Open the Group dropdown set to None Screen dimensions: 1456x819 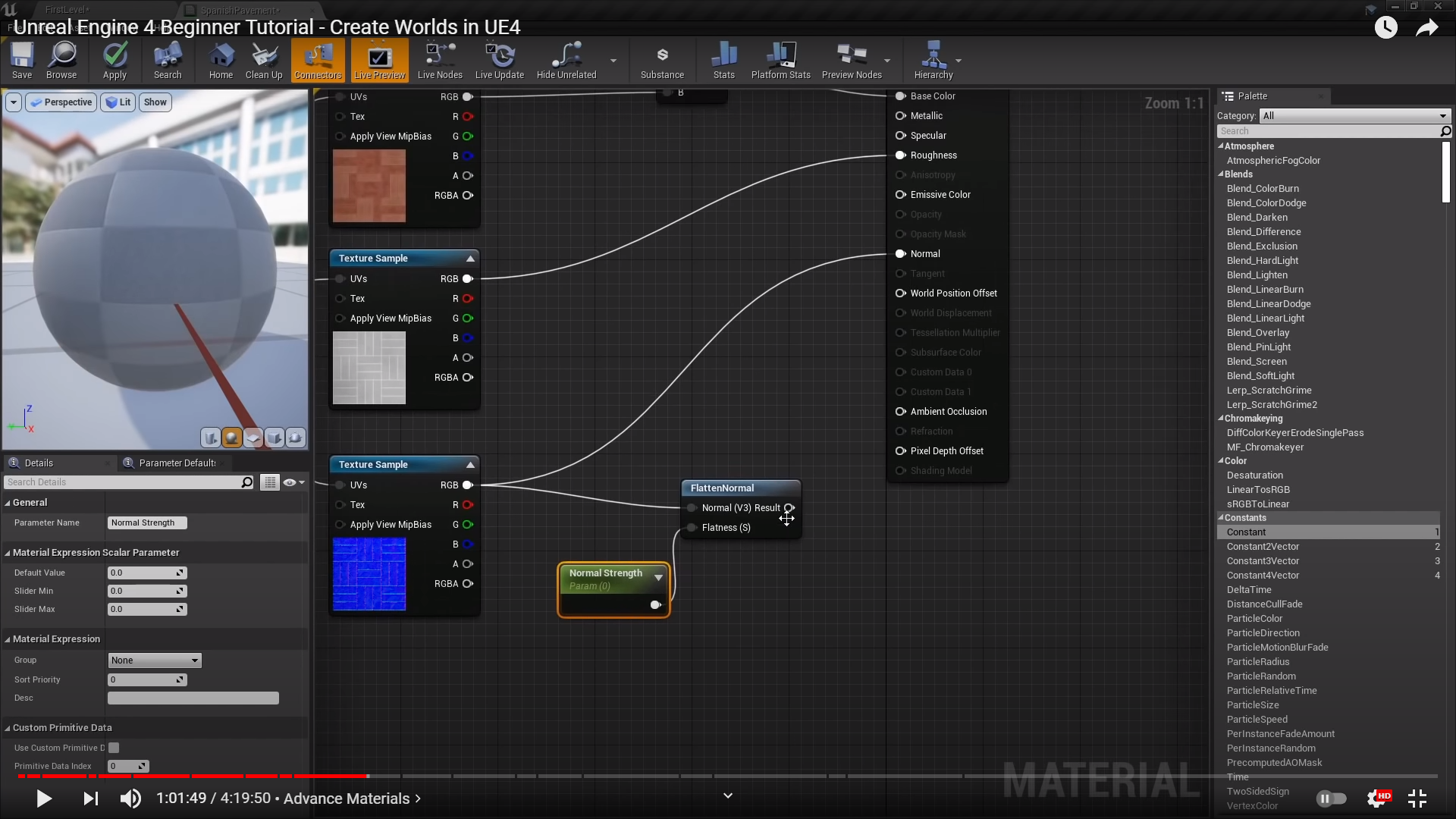[x=155, y=661]
